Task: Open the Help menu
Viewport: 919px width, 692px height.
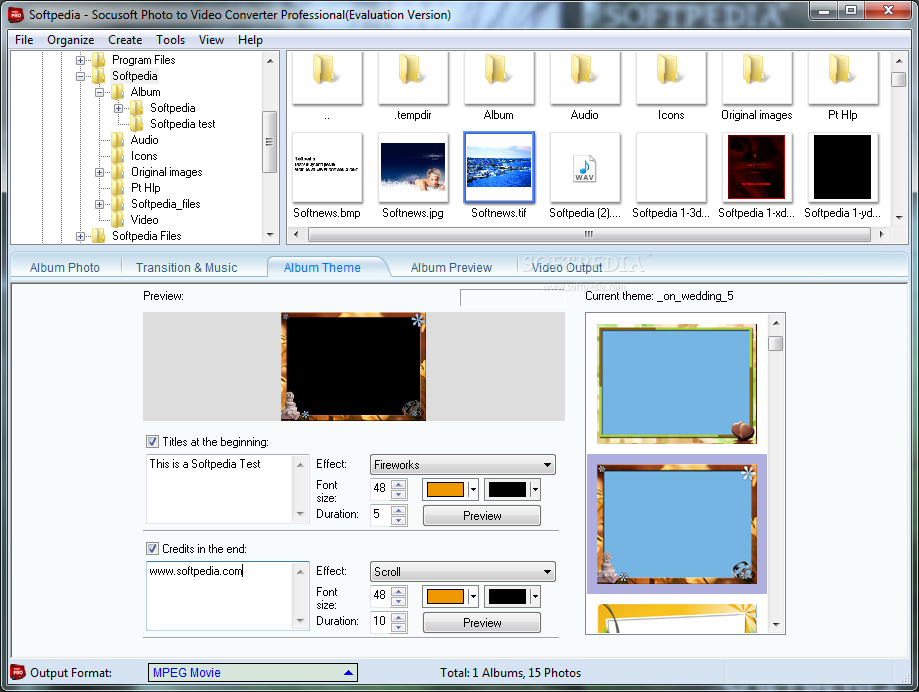Action: pyautogui.click(x=250, y=40)
